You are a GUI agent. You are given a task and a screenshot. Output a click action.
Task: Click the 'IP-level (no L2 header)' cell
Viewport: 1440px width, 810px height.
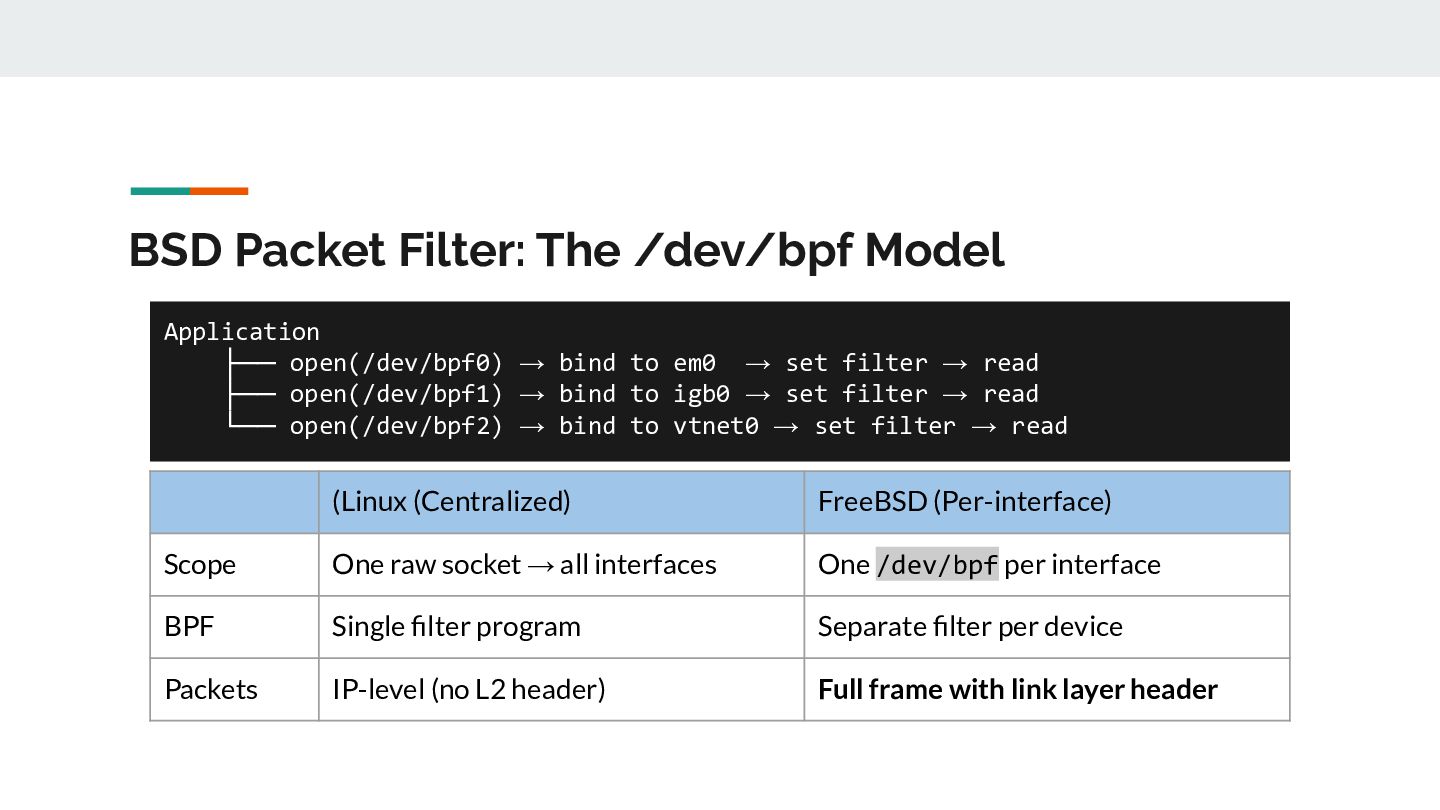coord(468,689)
